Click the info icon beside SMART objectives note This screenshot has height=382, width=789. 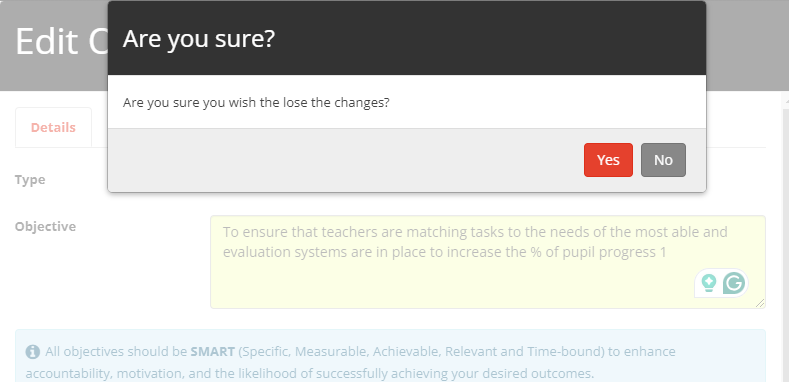point(33,351)
